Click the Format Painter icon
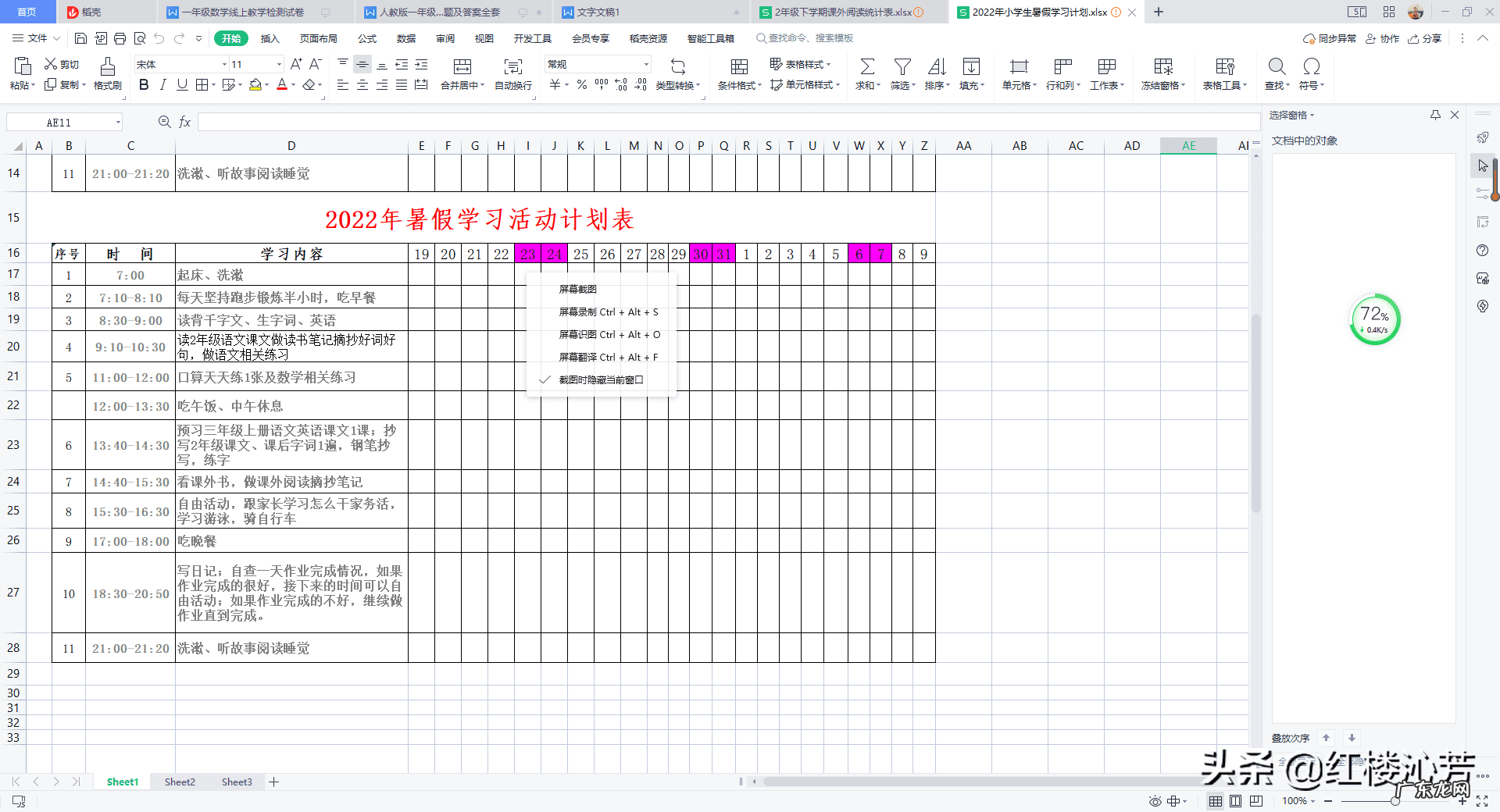The image size is (1500, 812). [x=107, y=67]
